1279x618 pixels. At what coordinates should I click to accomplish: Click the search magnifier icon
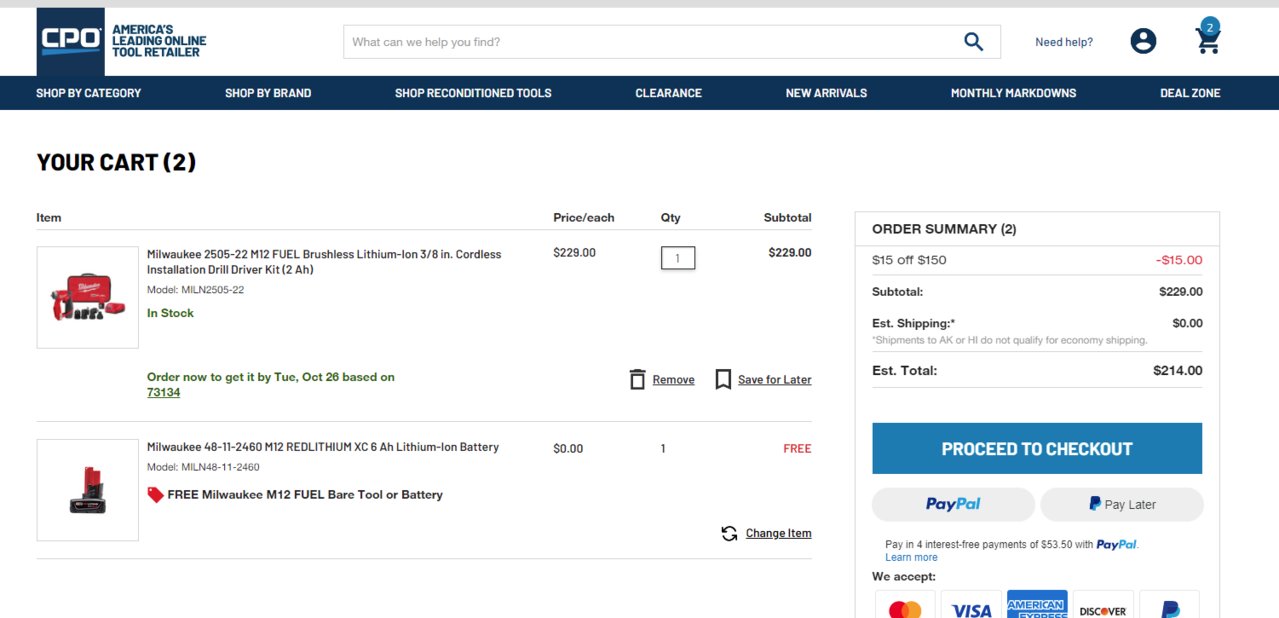point(973,41)
